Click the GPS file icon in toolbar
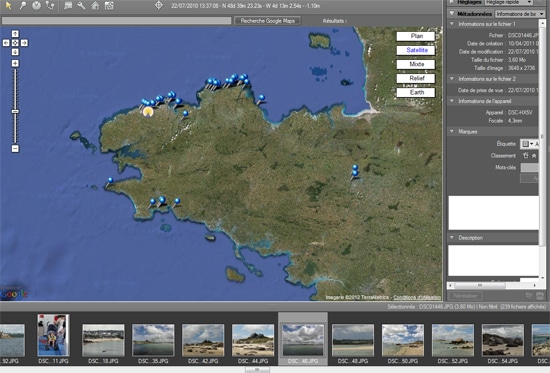This screenshot has height=373, width=550. [109, 6]
